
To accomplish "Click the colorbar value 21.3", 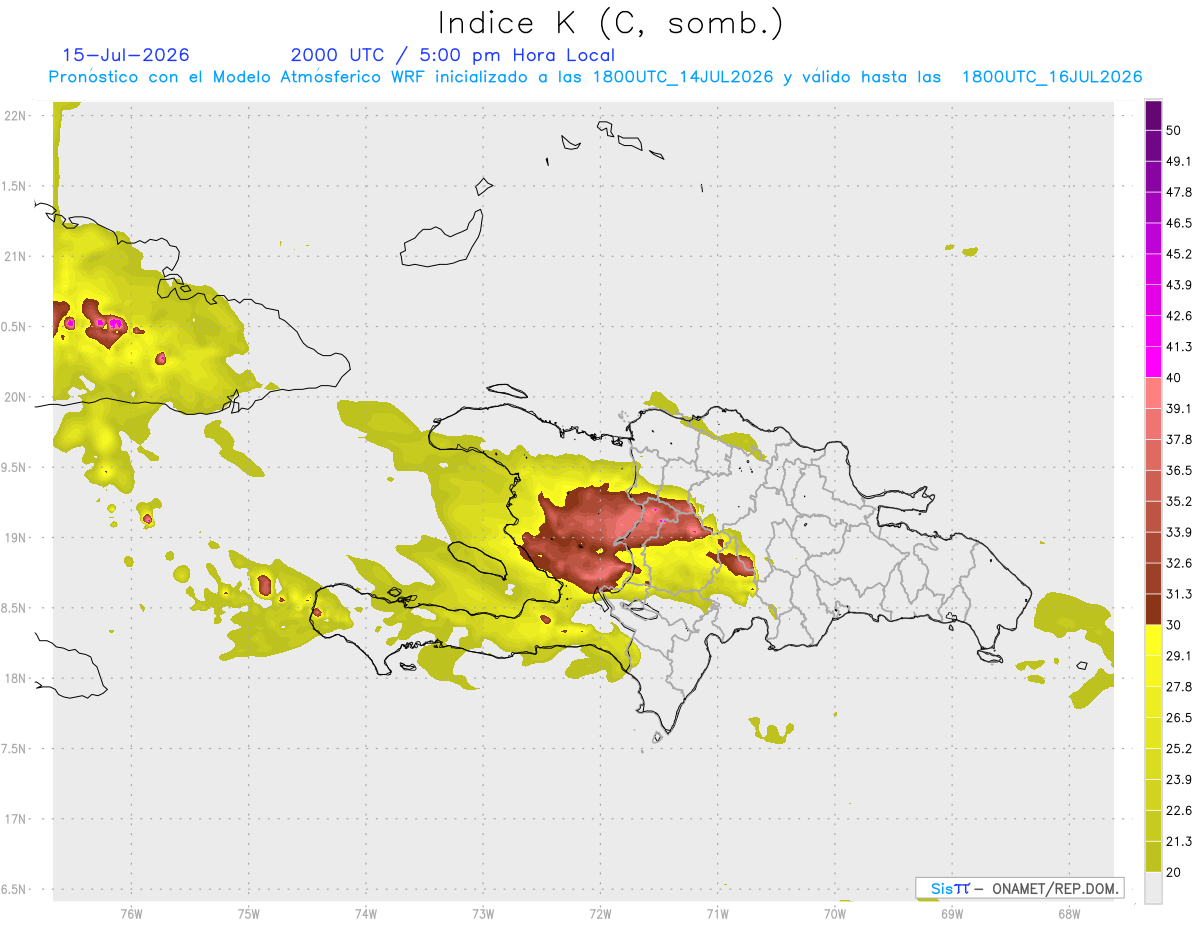I will 1178,841.
